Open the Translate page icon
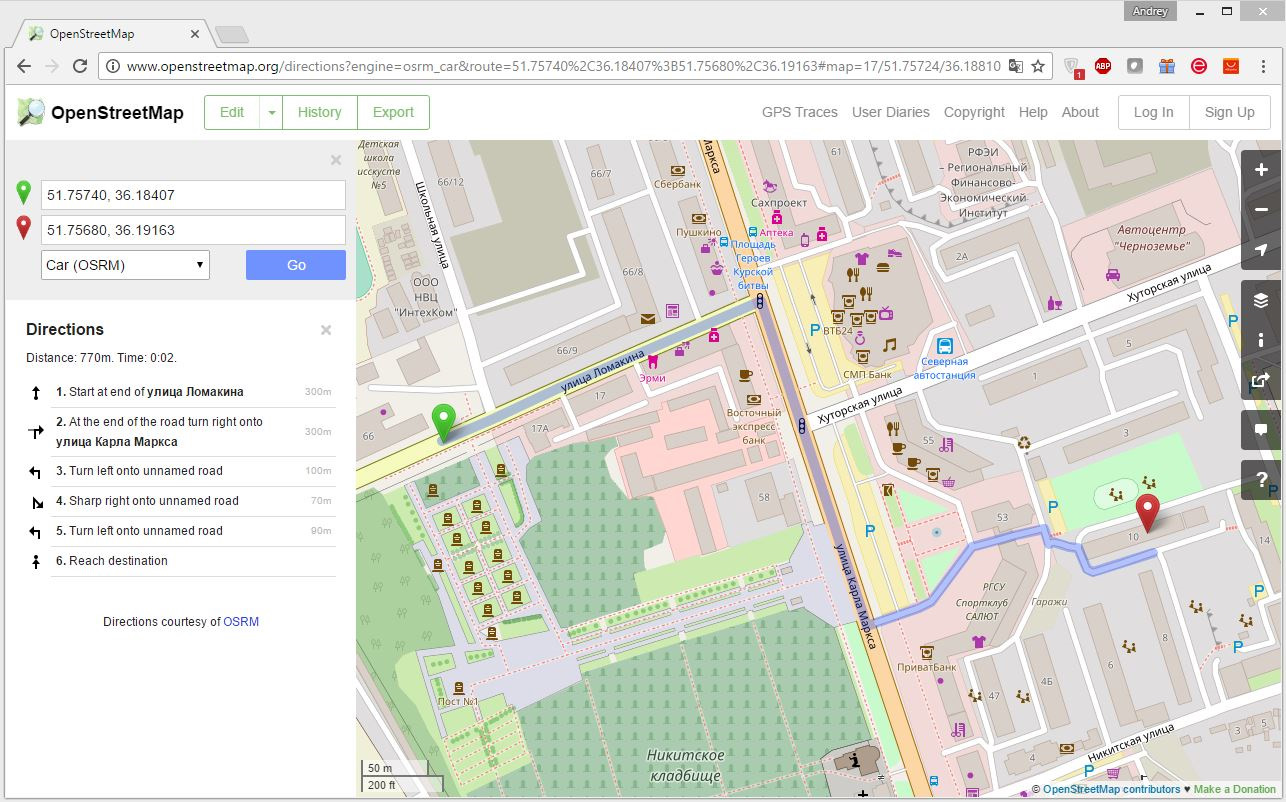The height and width of the screenshot is (802, 1286). point(1015,66)
